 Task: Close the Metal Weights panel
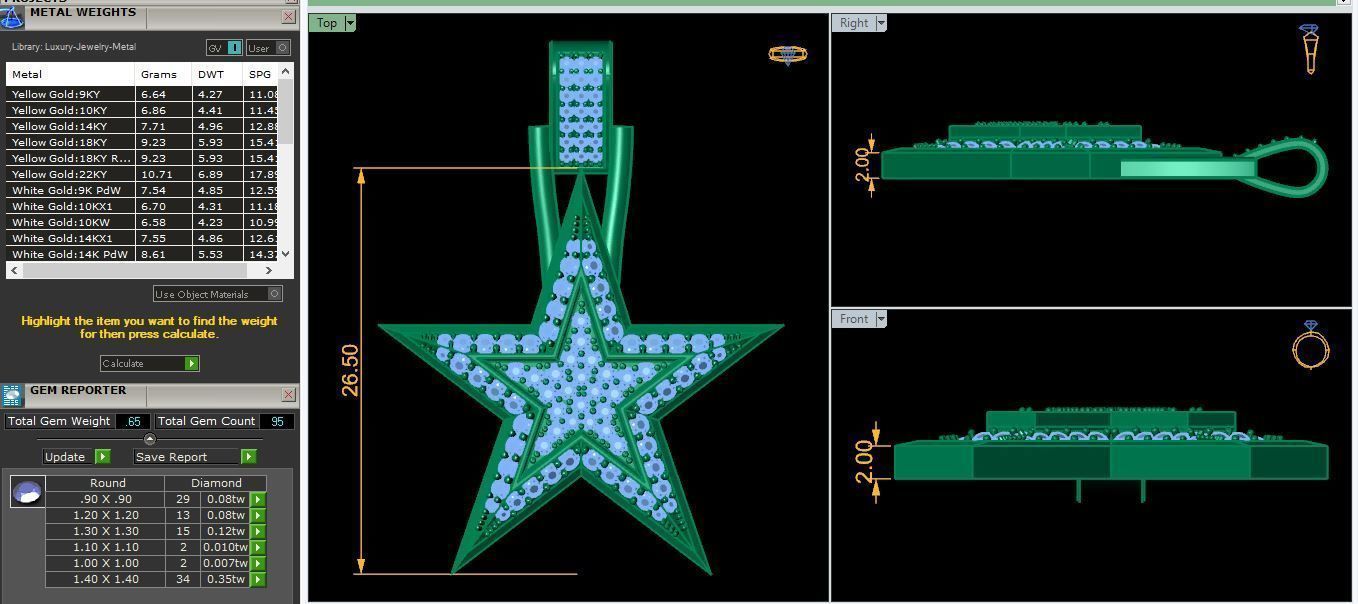(x=289, y=16)
